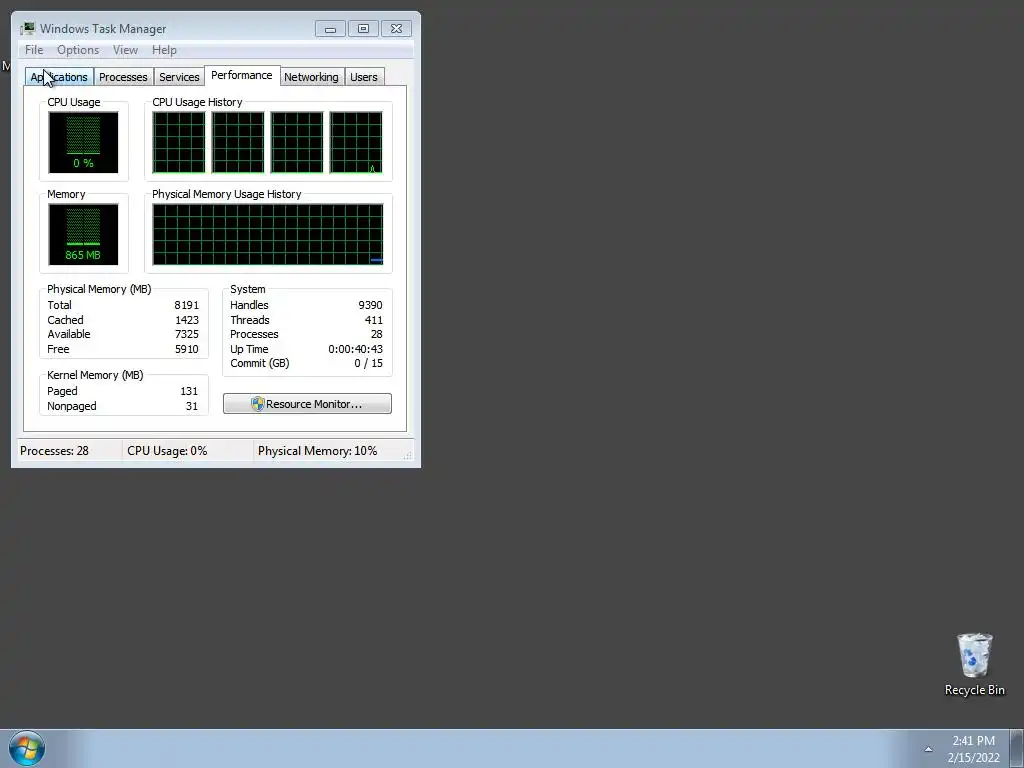This screenshot has height=768, width=1024.
Task: Click the Cached value 1423
Action: 187,320
